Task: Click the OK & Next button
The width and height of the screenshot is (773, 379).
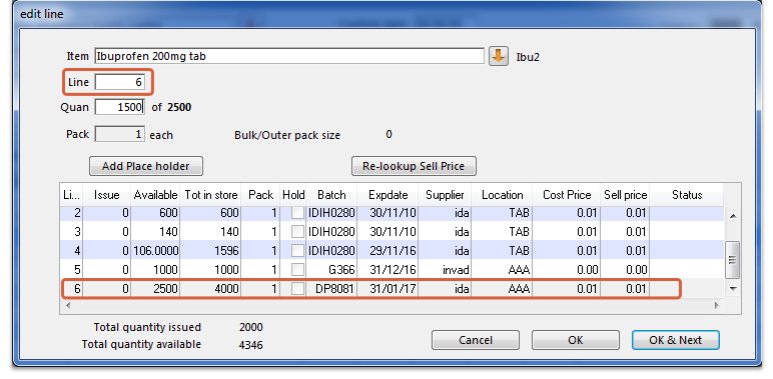Action: click(675, 340)
